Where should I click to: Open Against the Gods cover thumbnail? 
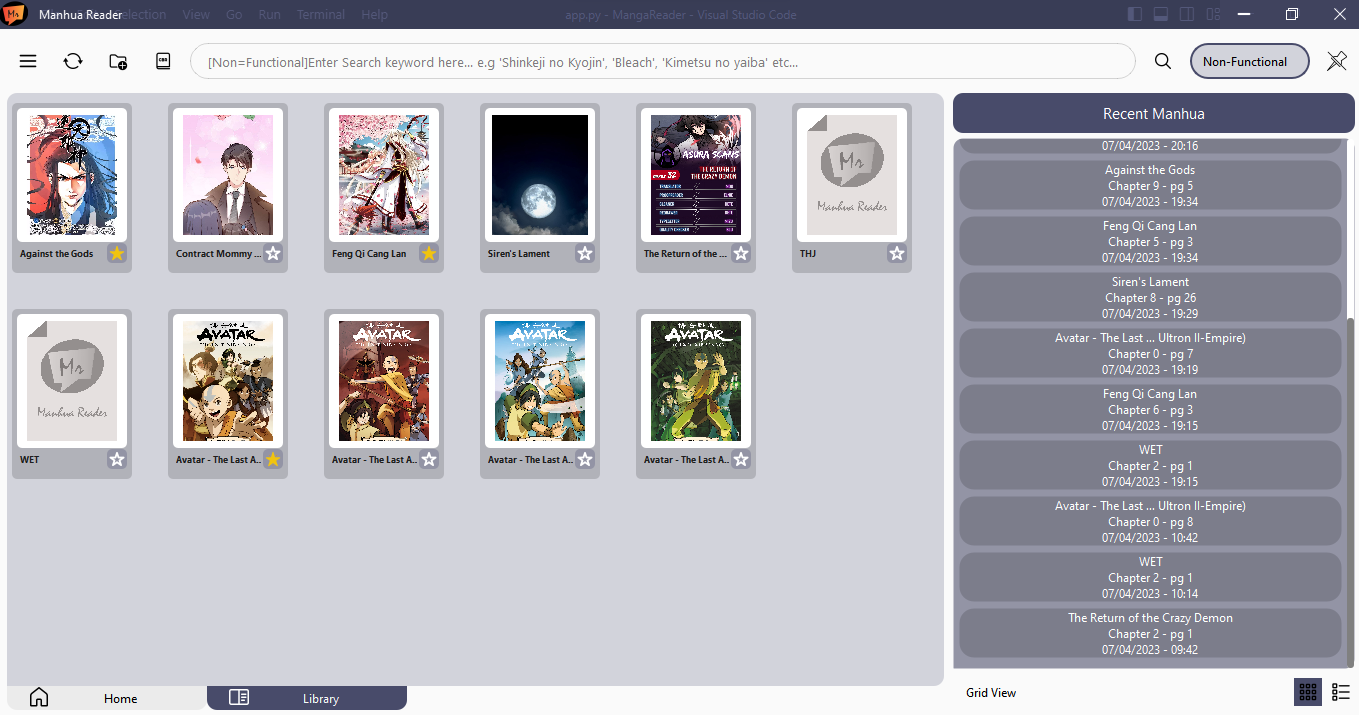click(72, 175)
